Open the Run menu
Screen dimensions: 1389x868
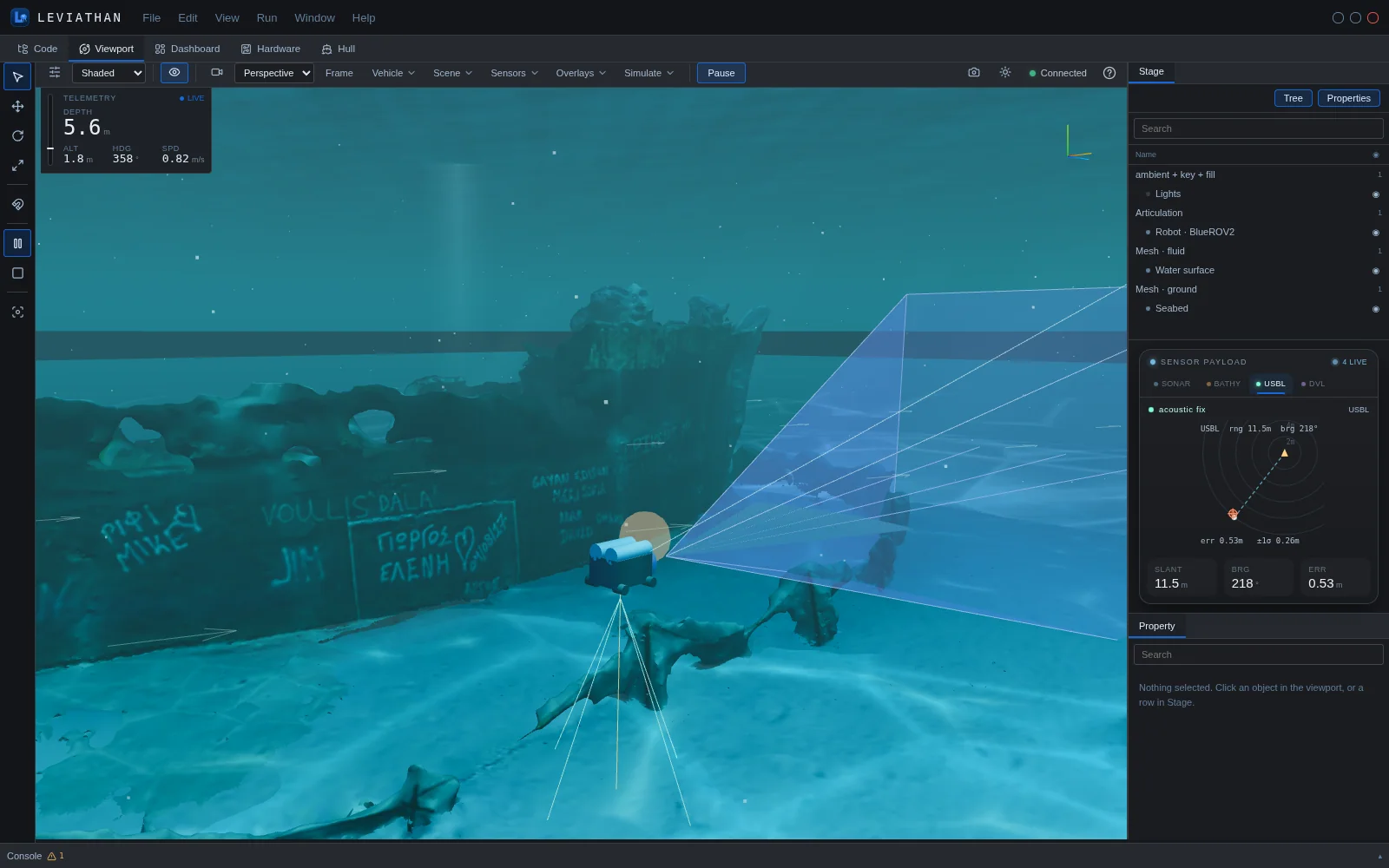click(x=267, y=17)
